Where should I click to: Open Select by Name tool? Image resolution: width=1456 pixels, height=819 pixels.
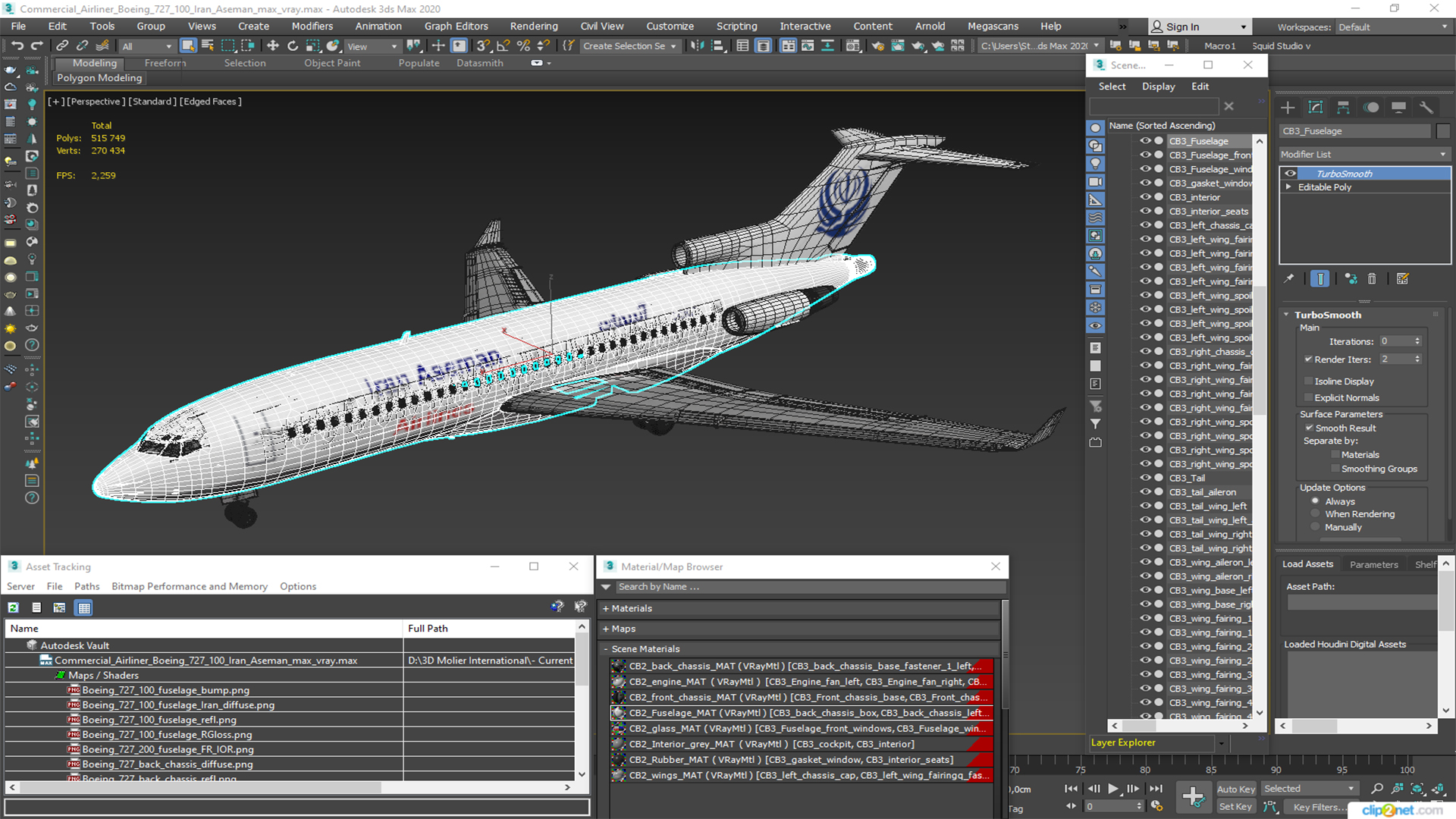pos(208,45)
